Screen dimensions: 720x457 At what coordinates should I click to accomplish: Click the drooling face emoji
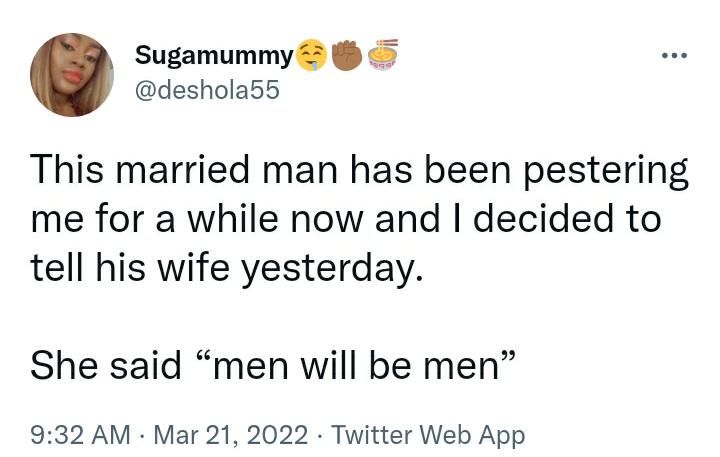312,56
